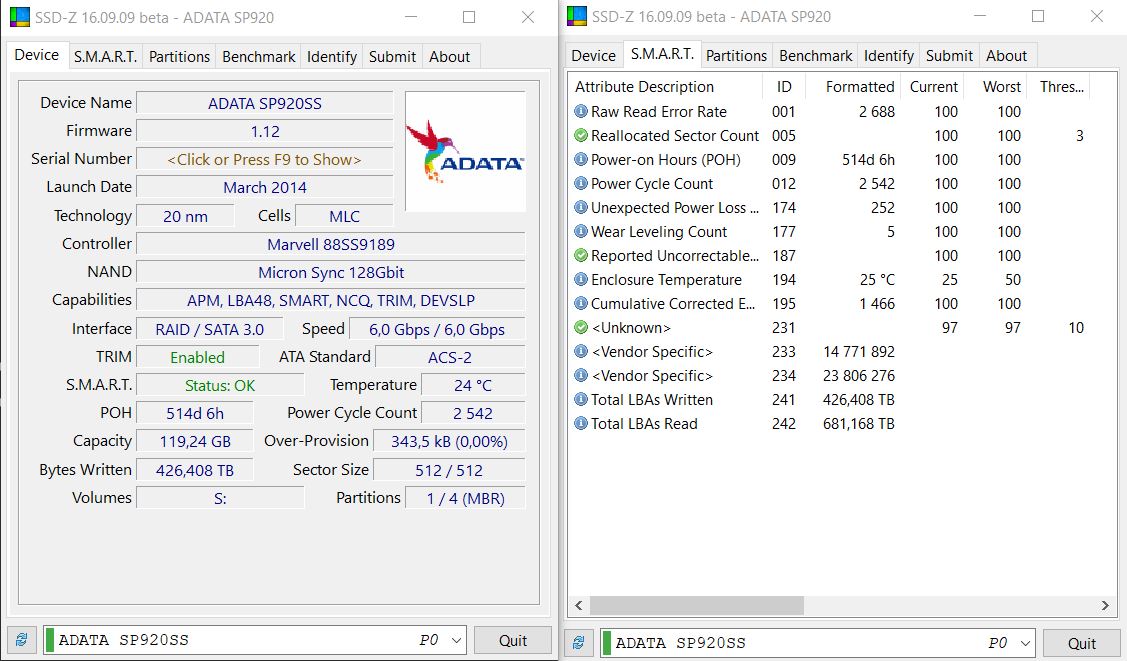Click the Partitions value 1 / 4 (MBR)
The height and width of the screenshot is (661, 1127).
pyautogui.click(x=466, y=499)
